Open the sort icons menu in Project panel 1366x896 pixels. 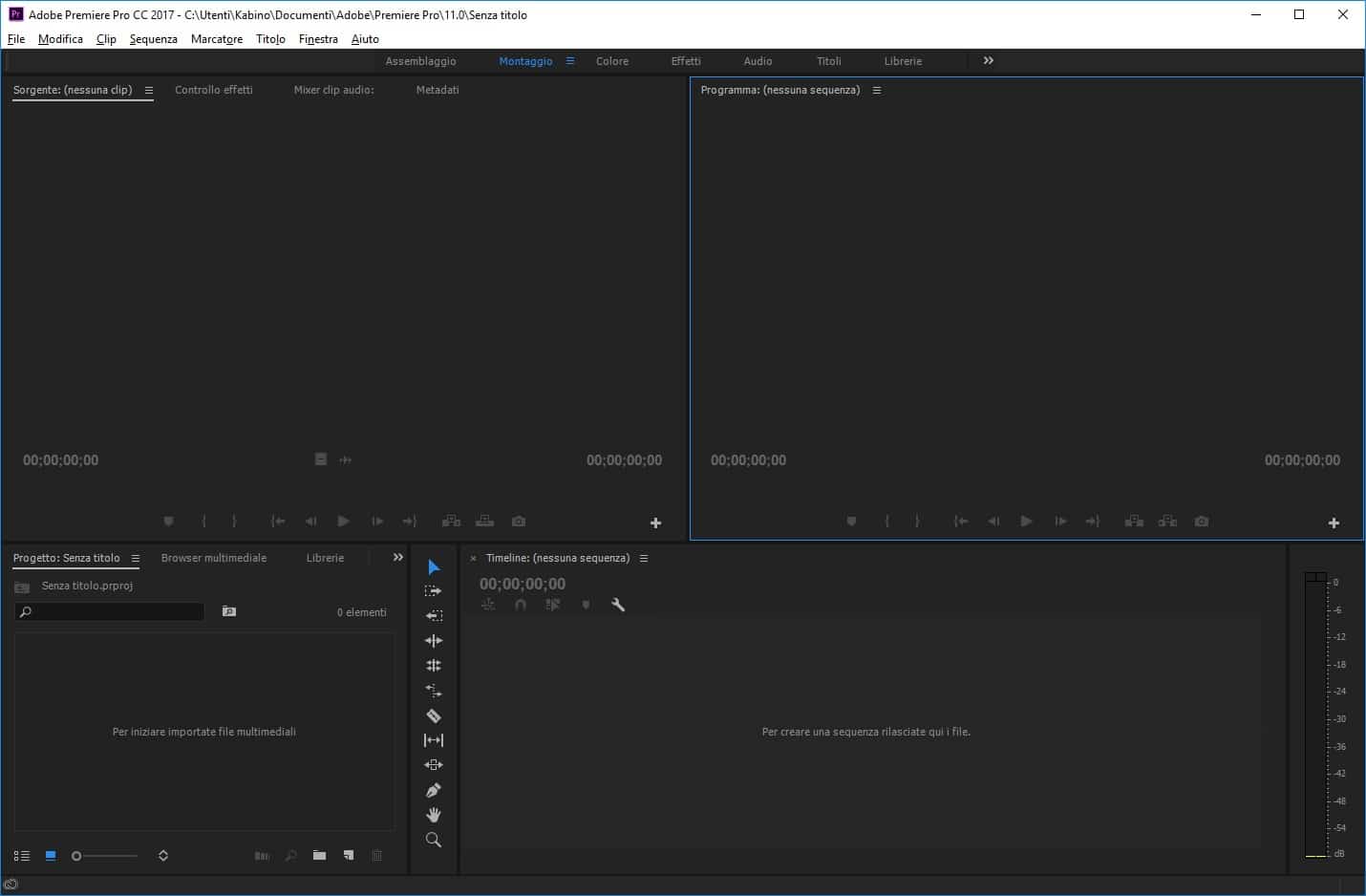tap(163, 856)
